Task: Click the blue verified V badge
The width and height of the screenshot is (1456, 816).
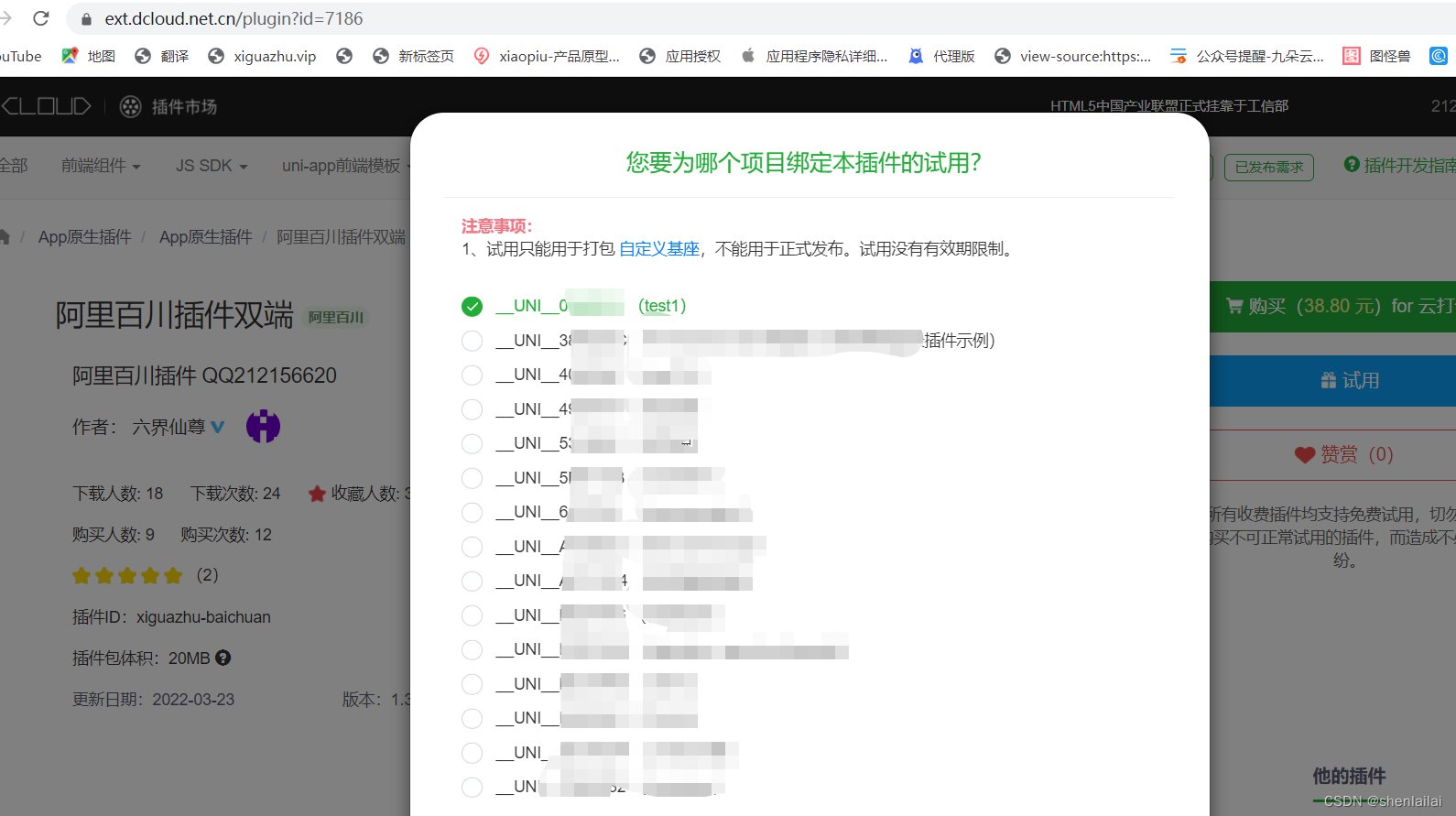Action: tap(218, 427)
